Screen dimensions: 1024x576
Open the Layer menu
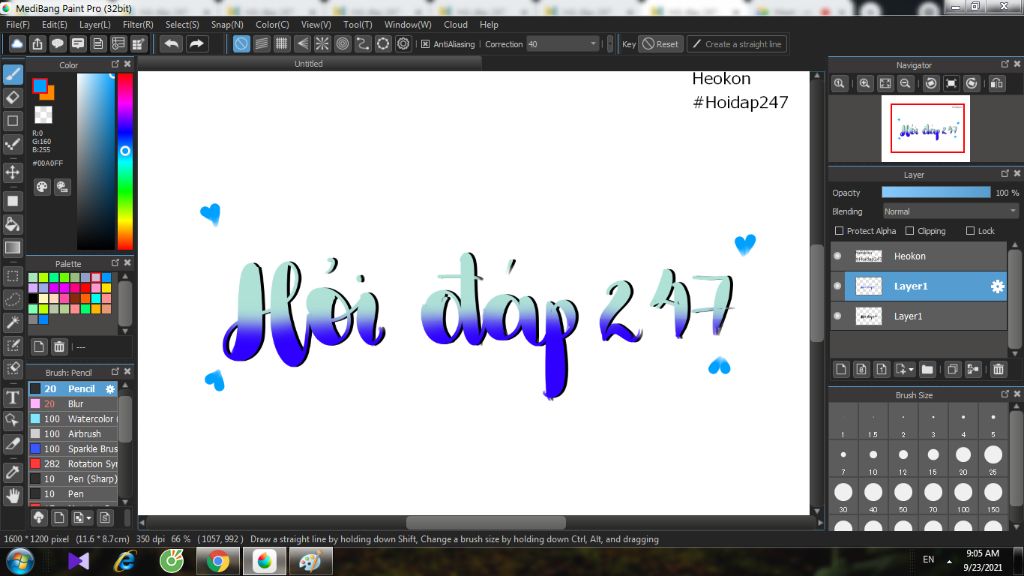(95, 24)
